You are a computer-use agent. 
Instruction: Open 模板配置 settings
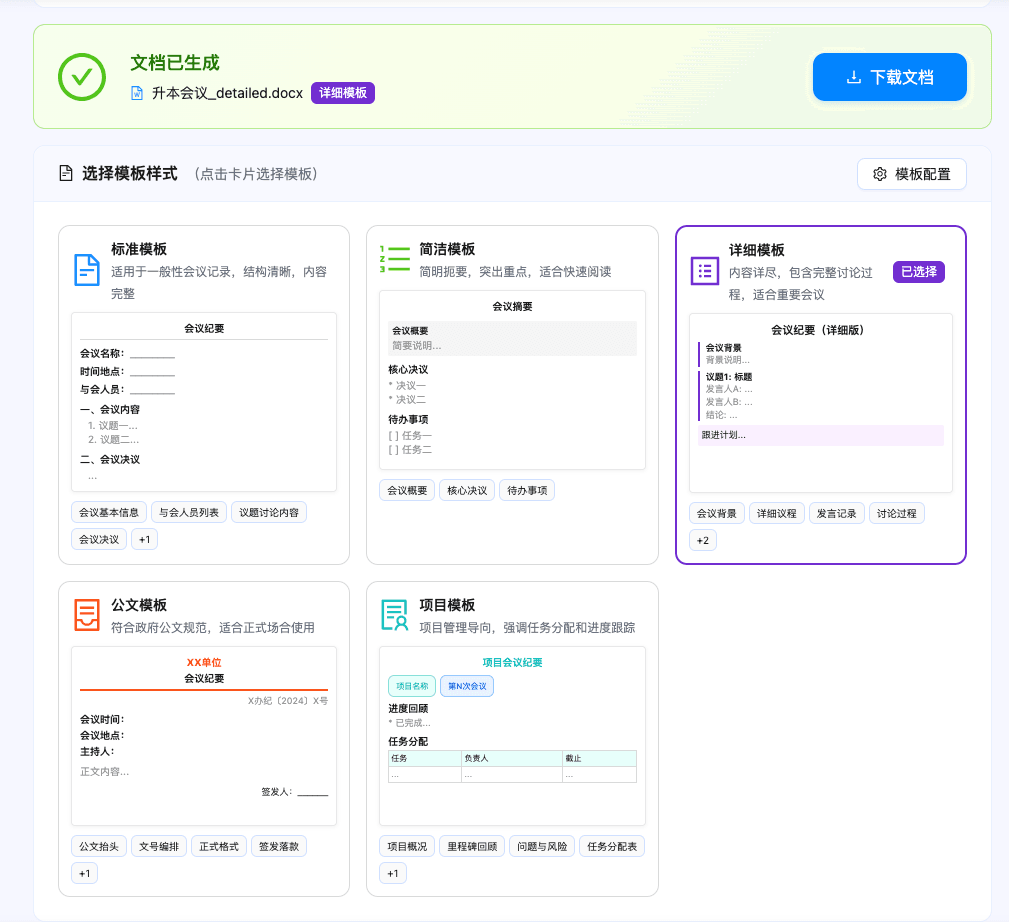(x=911, y=174)
